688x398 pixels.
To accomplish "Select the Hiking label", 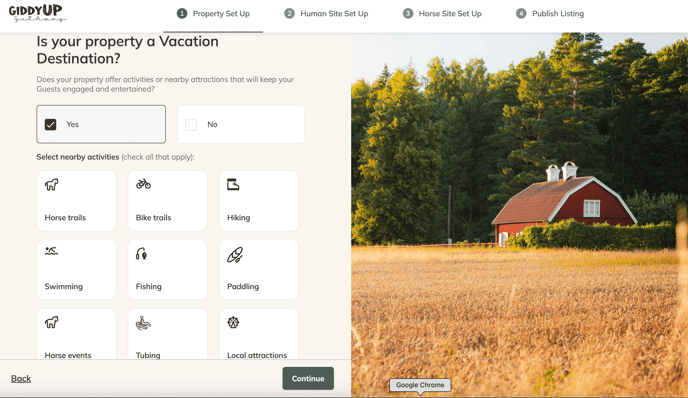I will point(238,218).
